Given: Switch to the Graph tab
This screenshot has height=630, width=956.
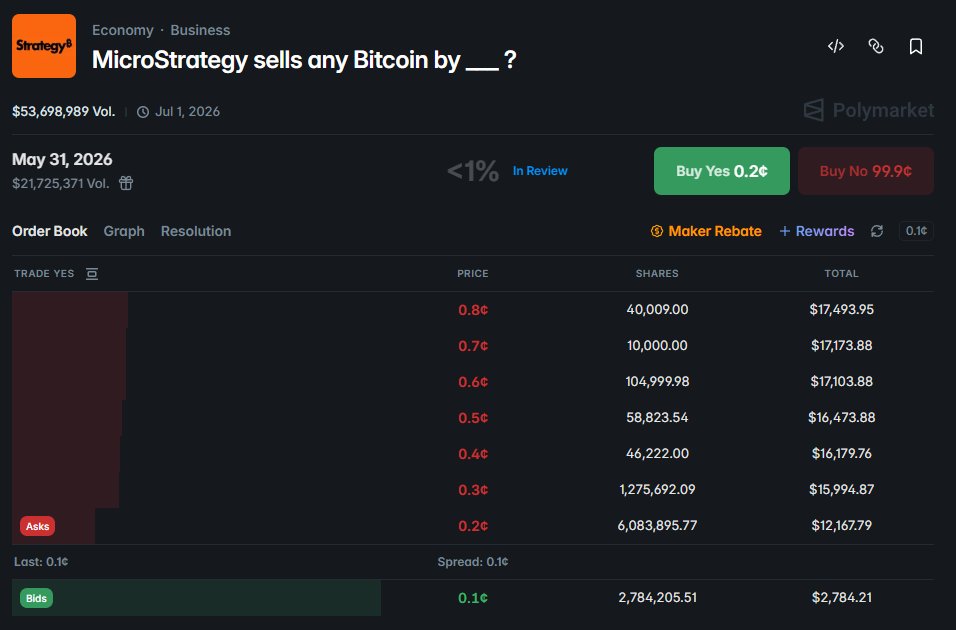Looking at the screenshot, I should pyautogui.click(x=124, y=231).
